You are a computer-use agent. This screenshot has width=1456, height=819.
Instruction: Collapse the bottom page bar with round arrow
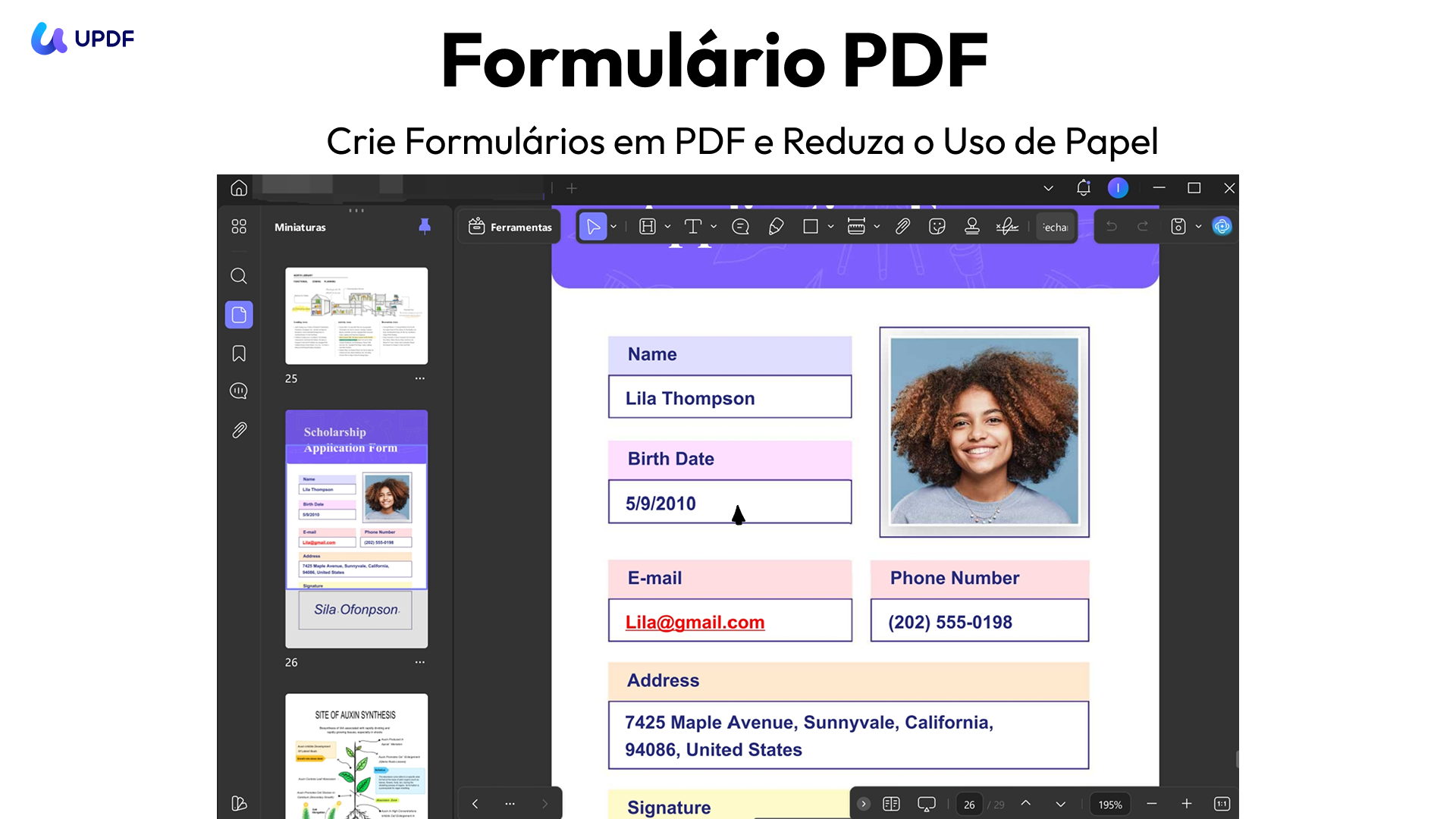tap(863, 804)
